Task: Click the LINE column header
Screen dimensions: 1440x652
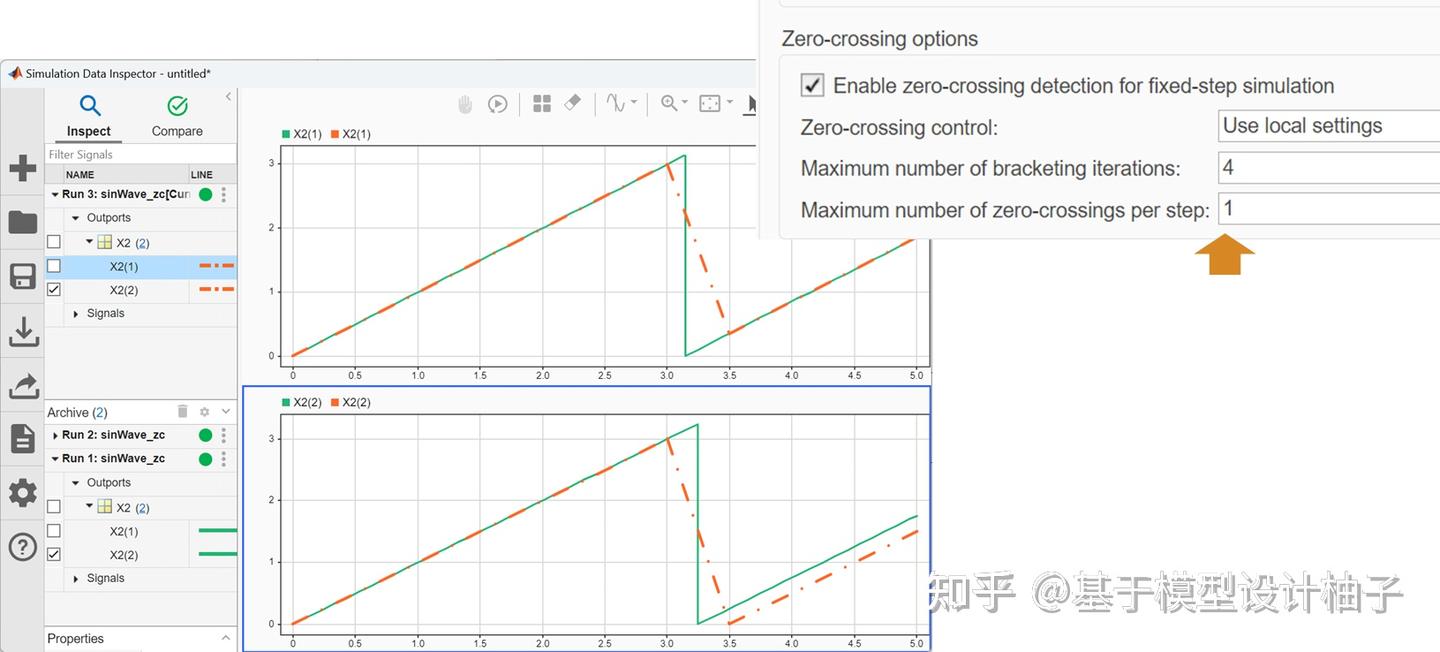Action: 201,174
